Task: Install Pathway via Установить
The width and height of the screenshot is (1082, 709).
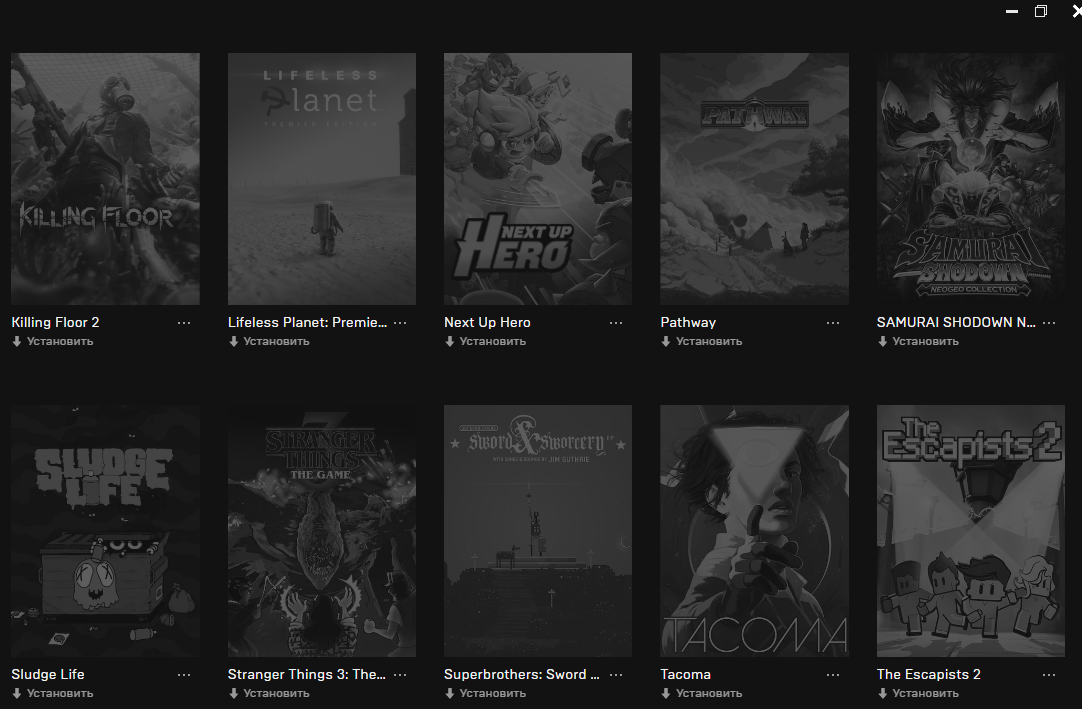Action: click(x=702, y=341)
